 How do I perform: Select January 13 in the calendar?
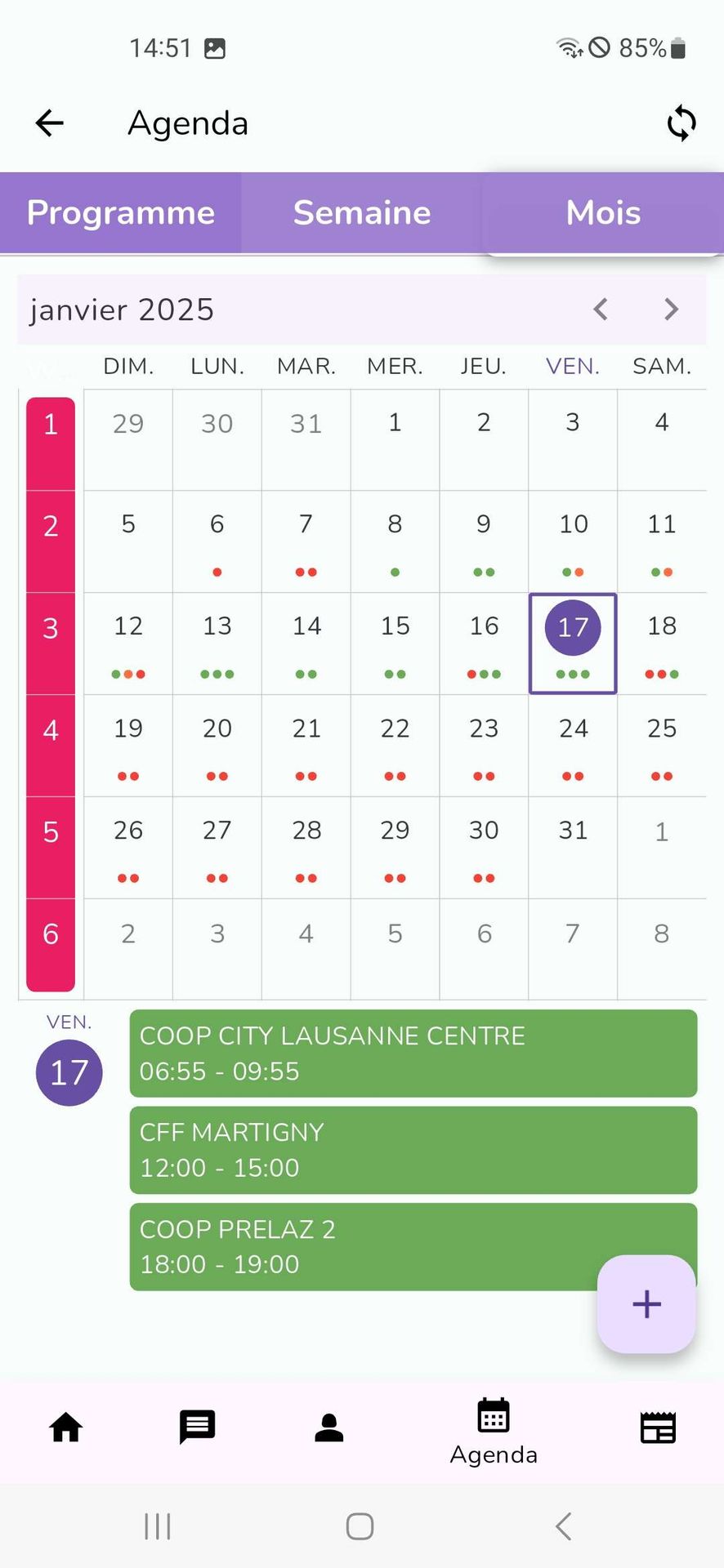[x=217, y=643]
